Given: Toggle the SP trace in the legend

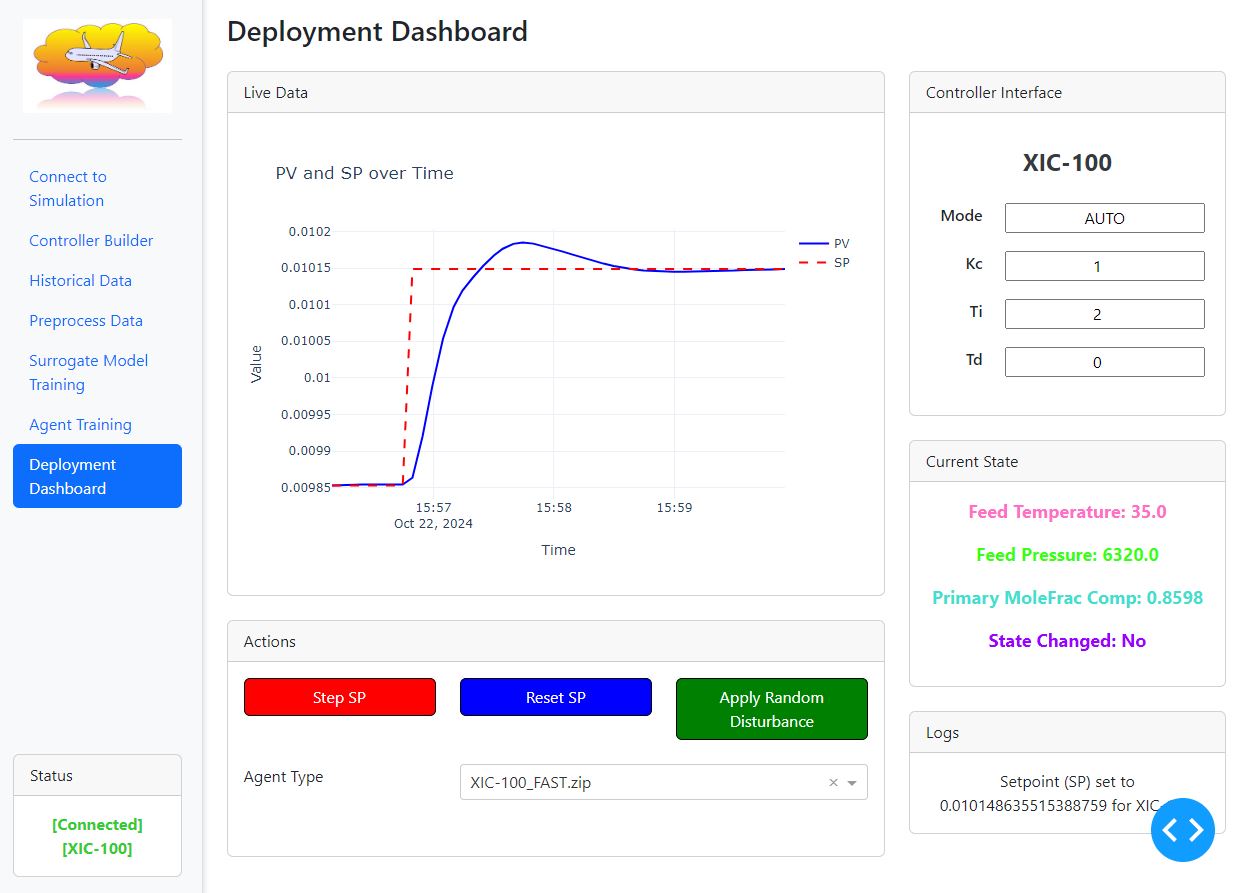Looking at the screenshot, I should (825, 262).
